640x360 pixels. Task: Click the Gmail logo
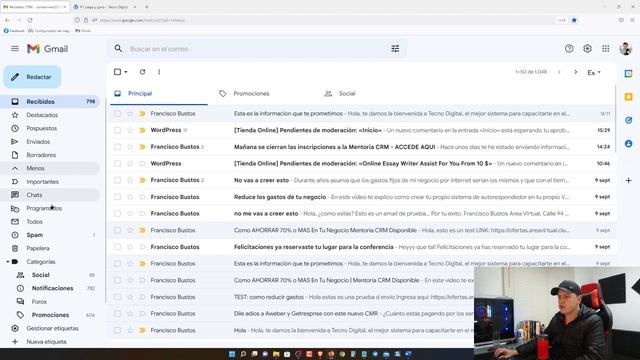click(47, 49)
